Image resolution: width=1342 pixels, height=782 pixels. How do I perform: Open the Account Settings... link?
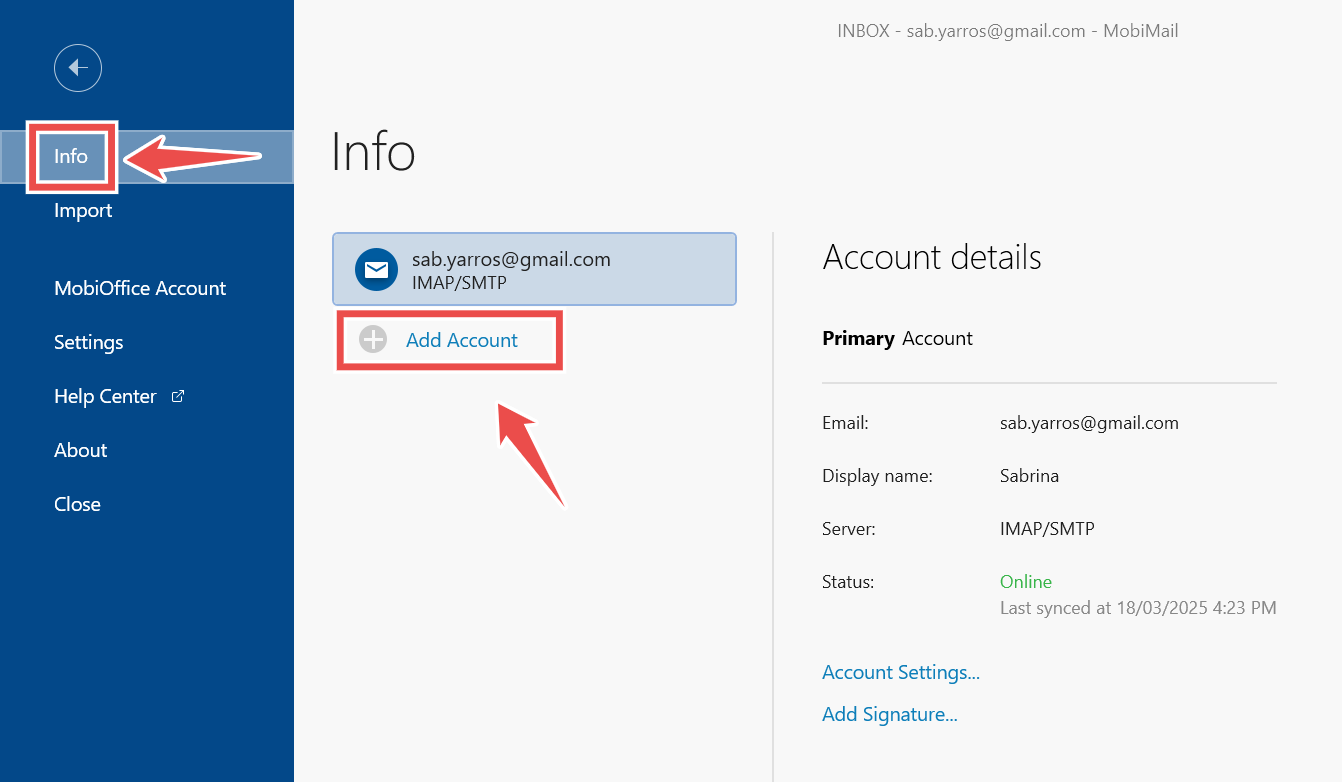pos(900,672)
